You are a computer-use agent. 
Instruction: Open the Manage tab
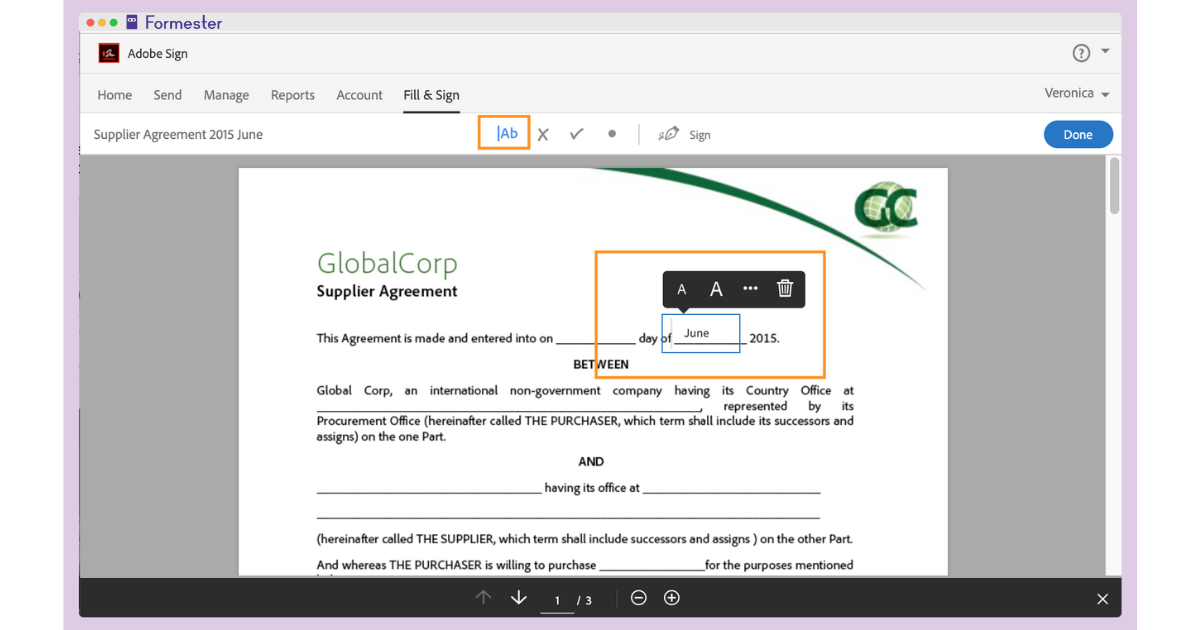coord(226,95)
